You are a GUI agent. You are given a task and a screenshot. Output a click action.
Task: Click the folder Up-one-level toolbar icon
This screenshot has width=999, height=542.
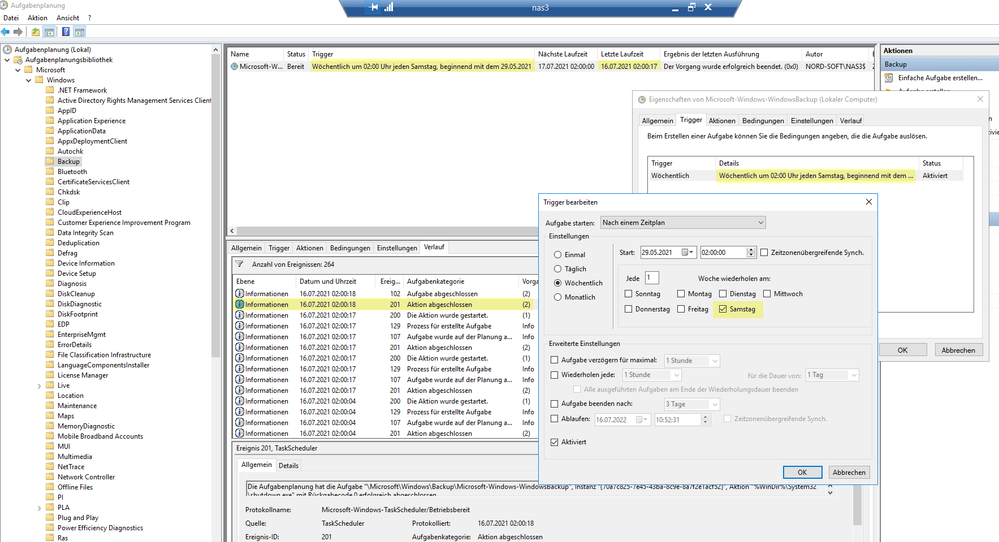click(36, 32)
